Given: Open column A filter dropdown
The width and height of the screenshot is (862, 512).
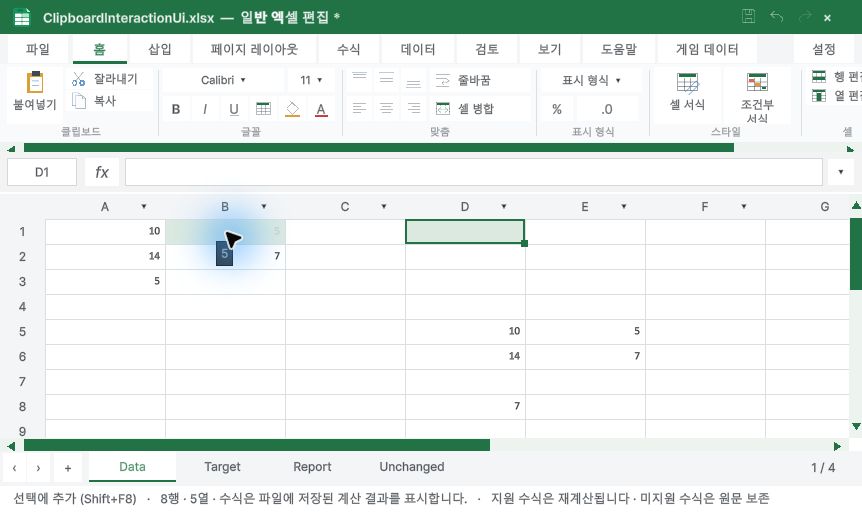Looking at the screenshot, I should coord(143,207).
